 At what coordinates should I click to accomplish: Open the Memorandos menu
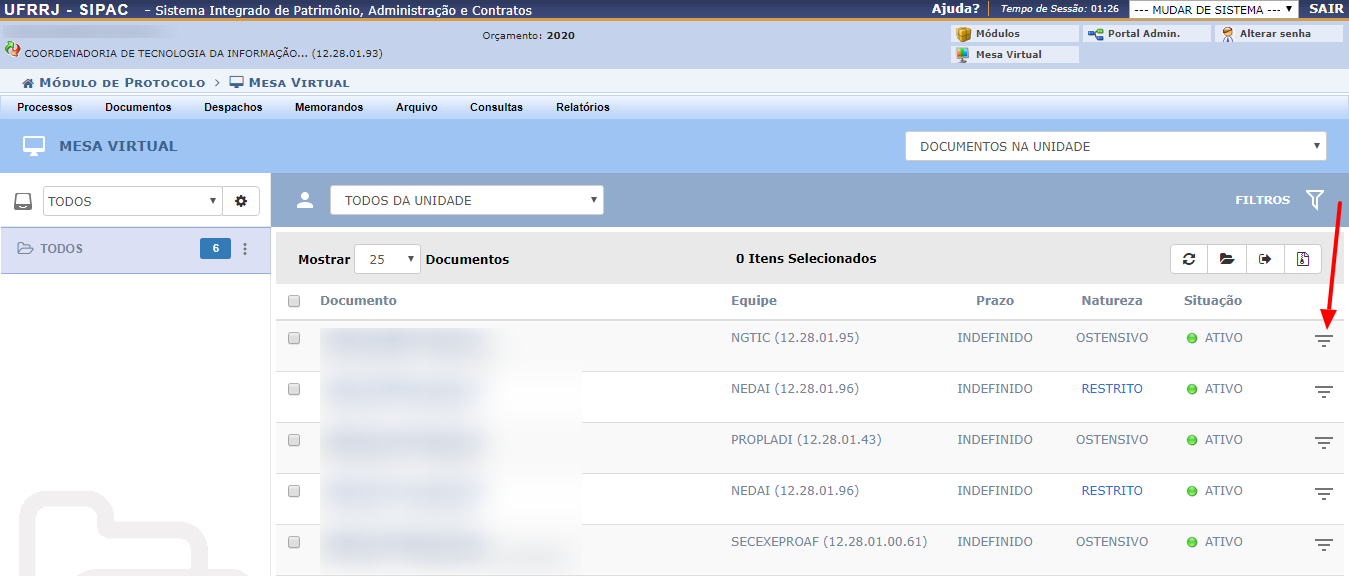(329, 107)
